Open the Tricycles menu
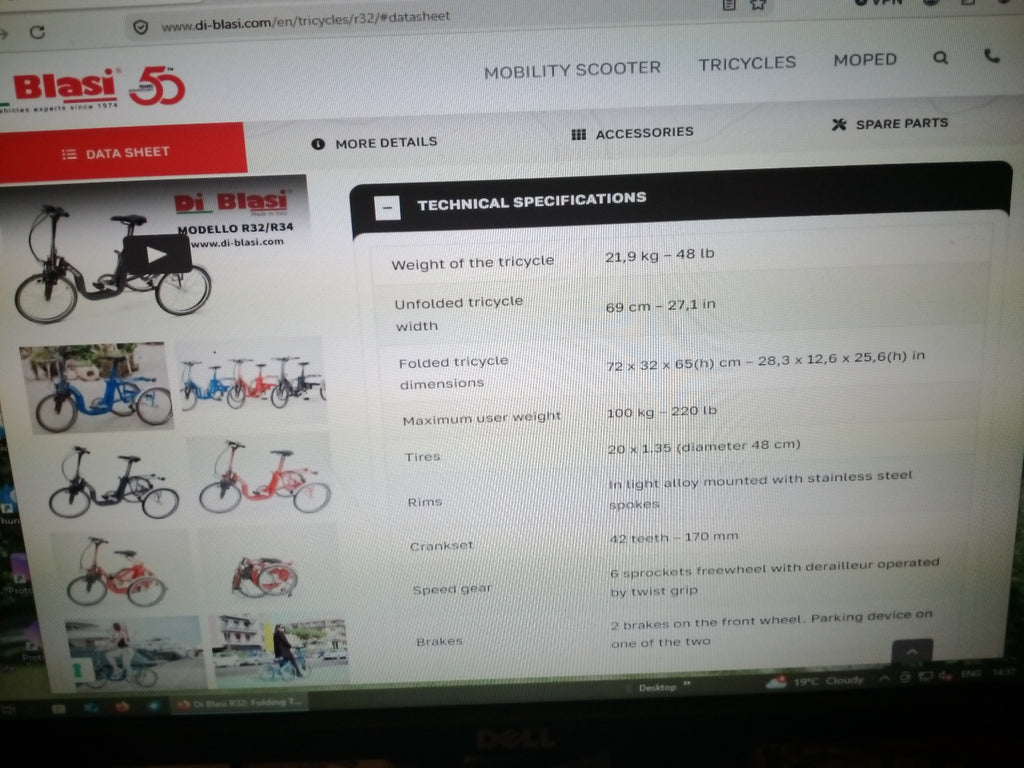 [x=747, y=63]
